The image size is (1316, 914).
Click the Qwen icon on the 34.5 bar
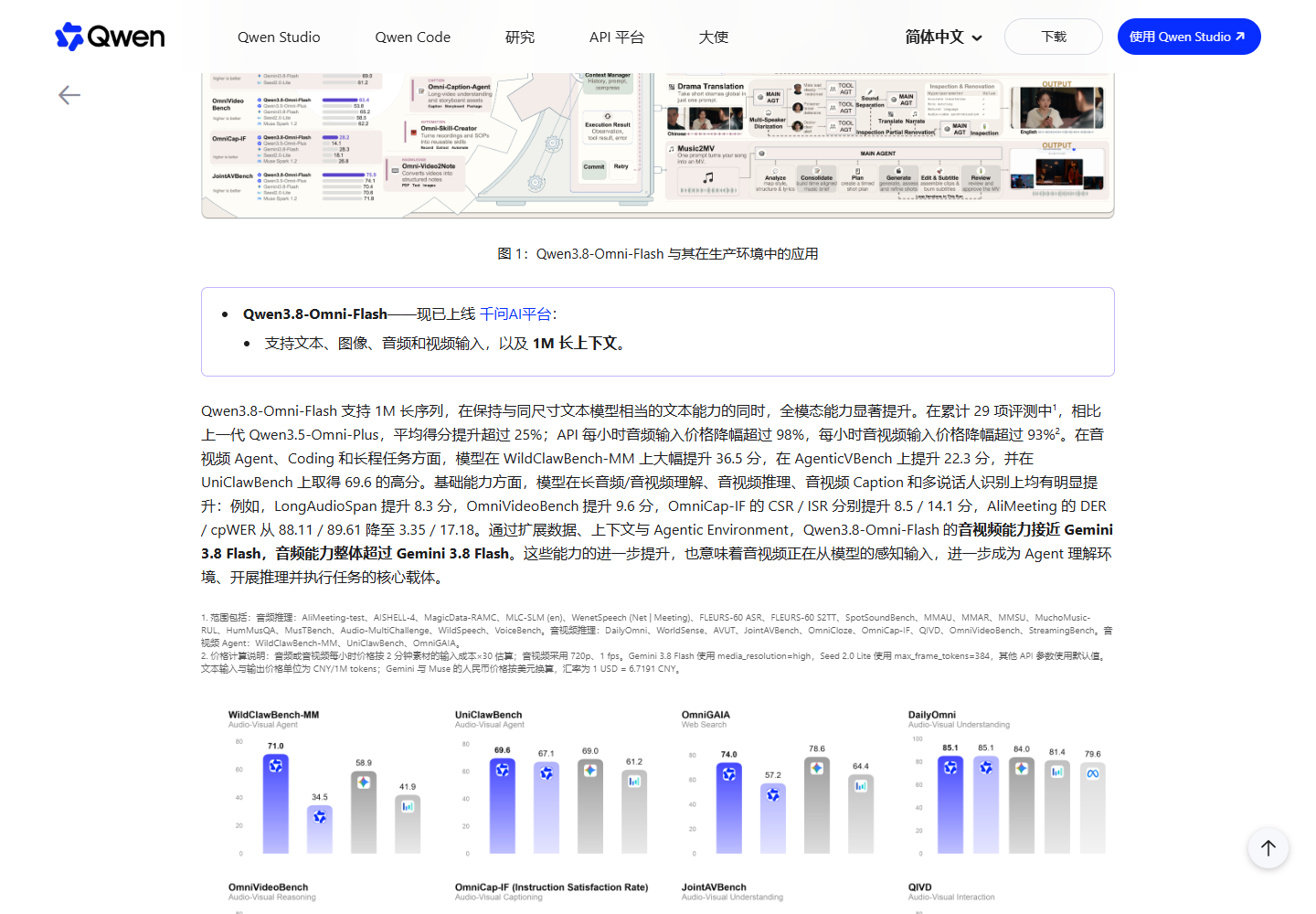pyautogui.click(x=320, y=816)
